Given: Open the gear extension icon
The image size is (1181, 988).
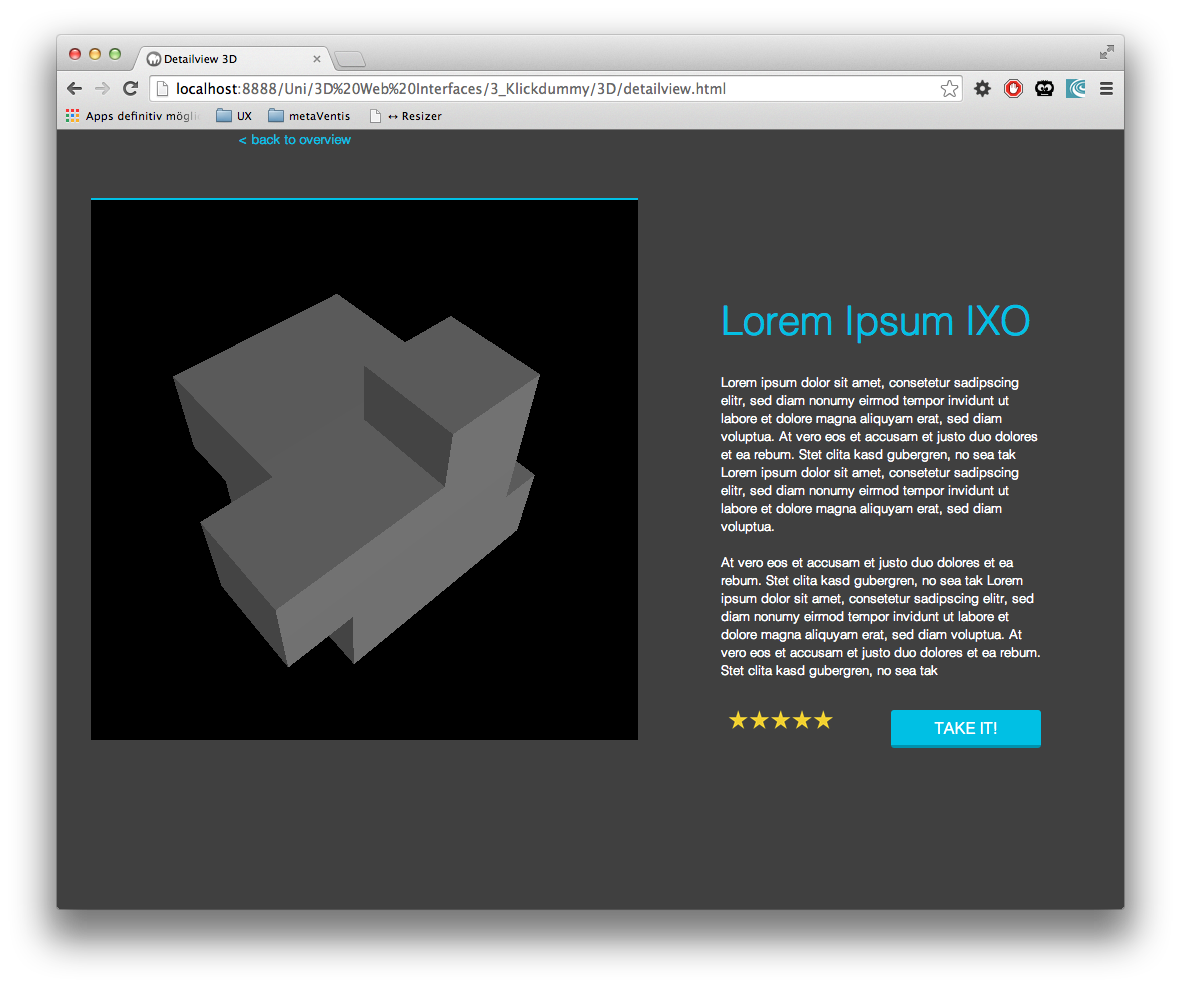Looking at the screenshot, I should click(x=983, y=89).
